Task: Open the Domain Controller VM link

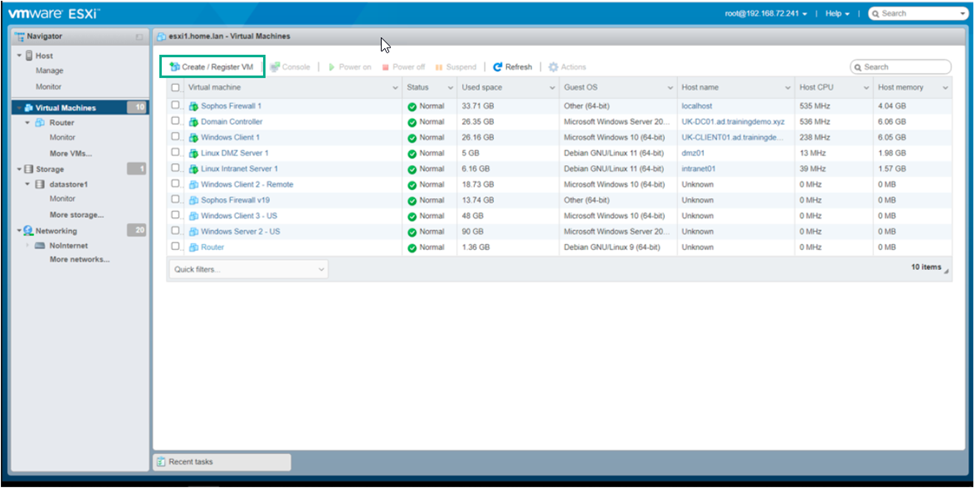Action: click(231, 122)
